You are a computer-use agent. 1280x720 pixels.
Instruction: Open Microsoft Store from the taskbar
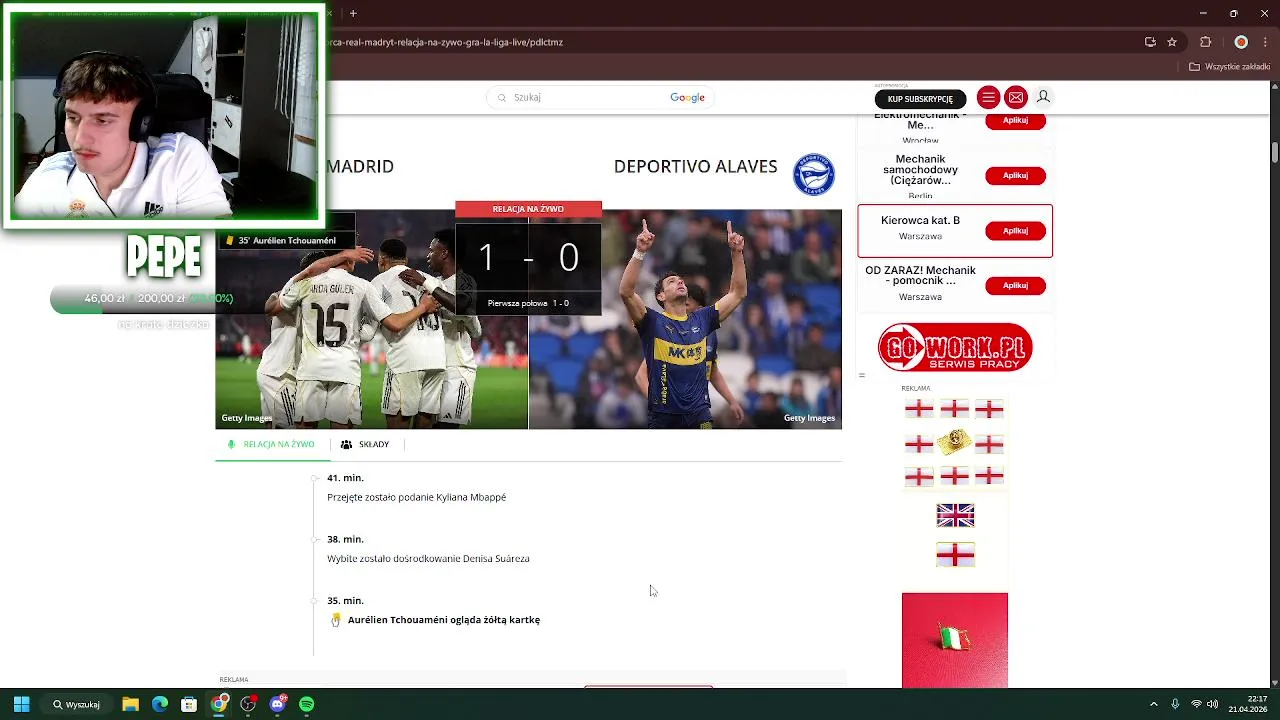(189, 704)
